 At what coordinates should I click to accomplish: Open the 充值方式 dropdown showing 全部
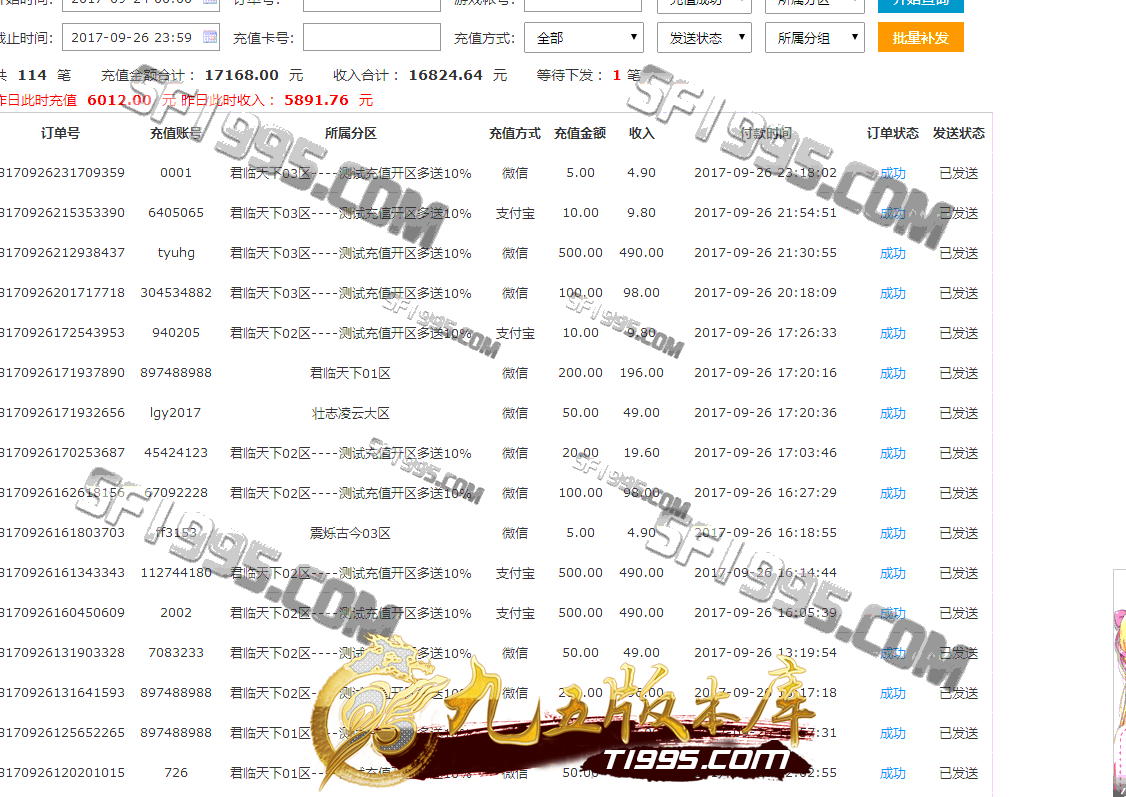click(584, 37)
